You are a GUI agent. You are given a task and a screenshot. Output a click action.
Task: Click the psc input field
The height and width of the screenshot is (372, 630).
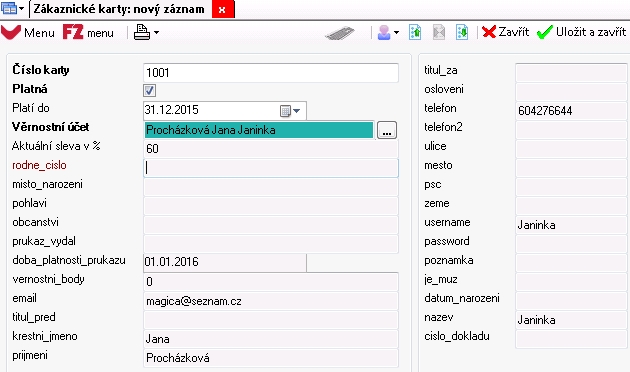click(x=571, y=187)
